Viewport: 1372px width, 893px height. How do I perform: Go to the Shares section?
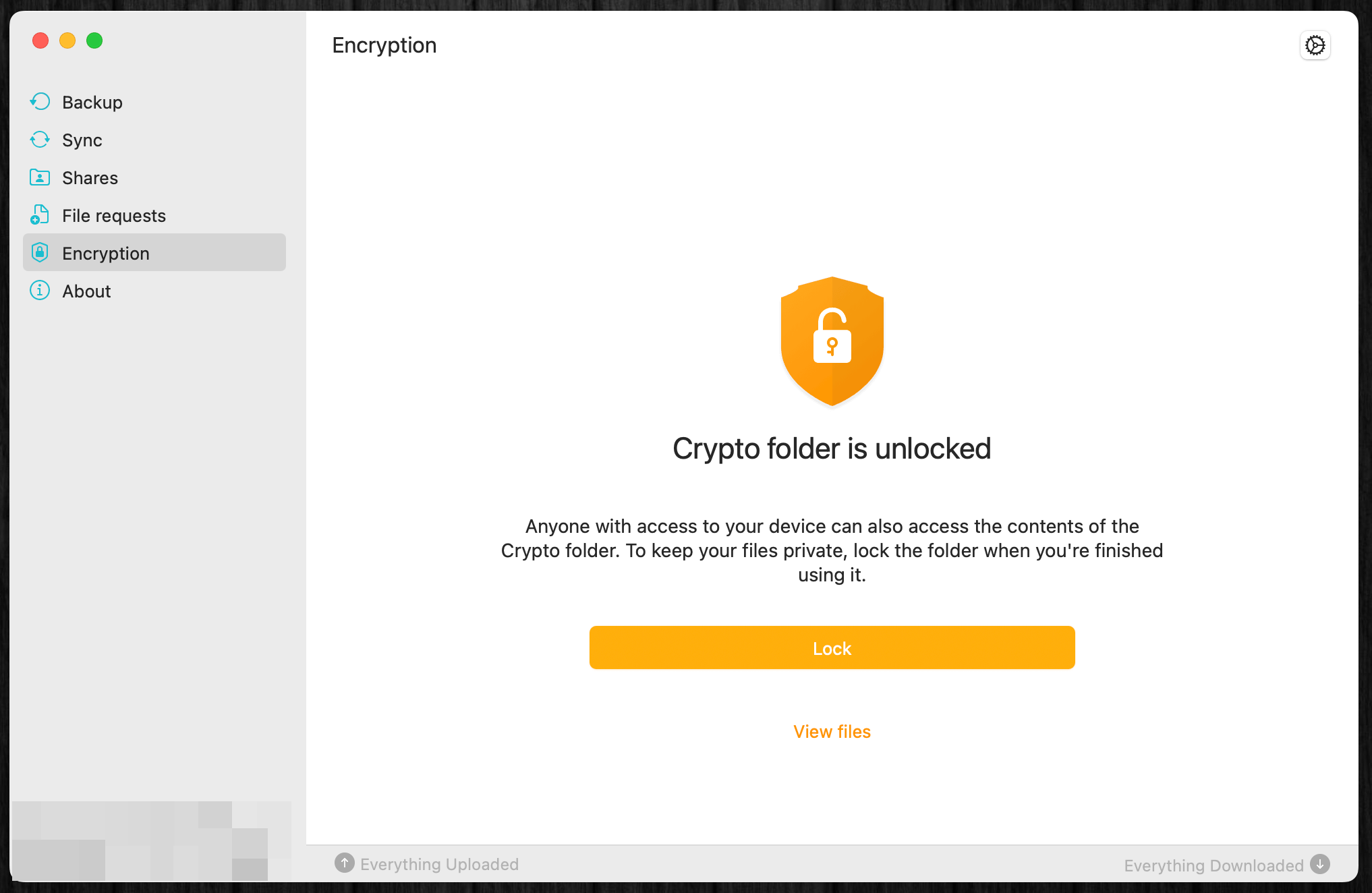click(90, 178)
